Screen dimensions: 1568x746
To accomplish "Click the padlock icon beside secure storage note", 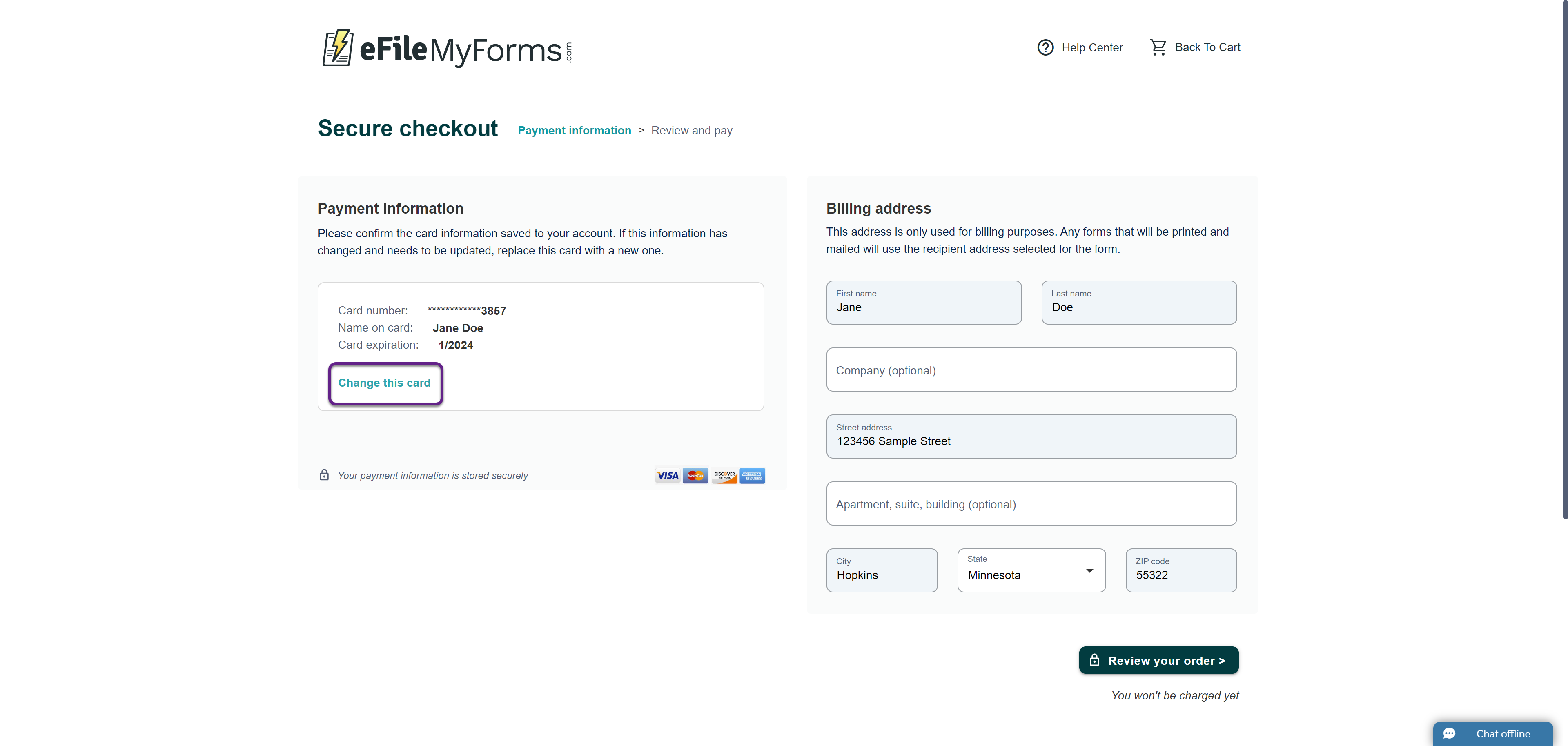I will pos(325,475).
